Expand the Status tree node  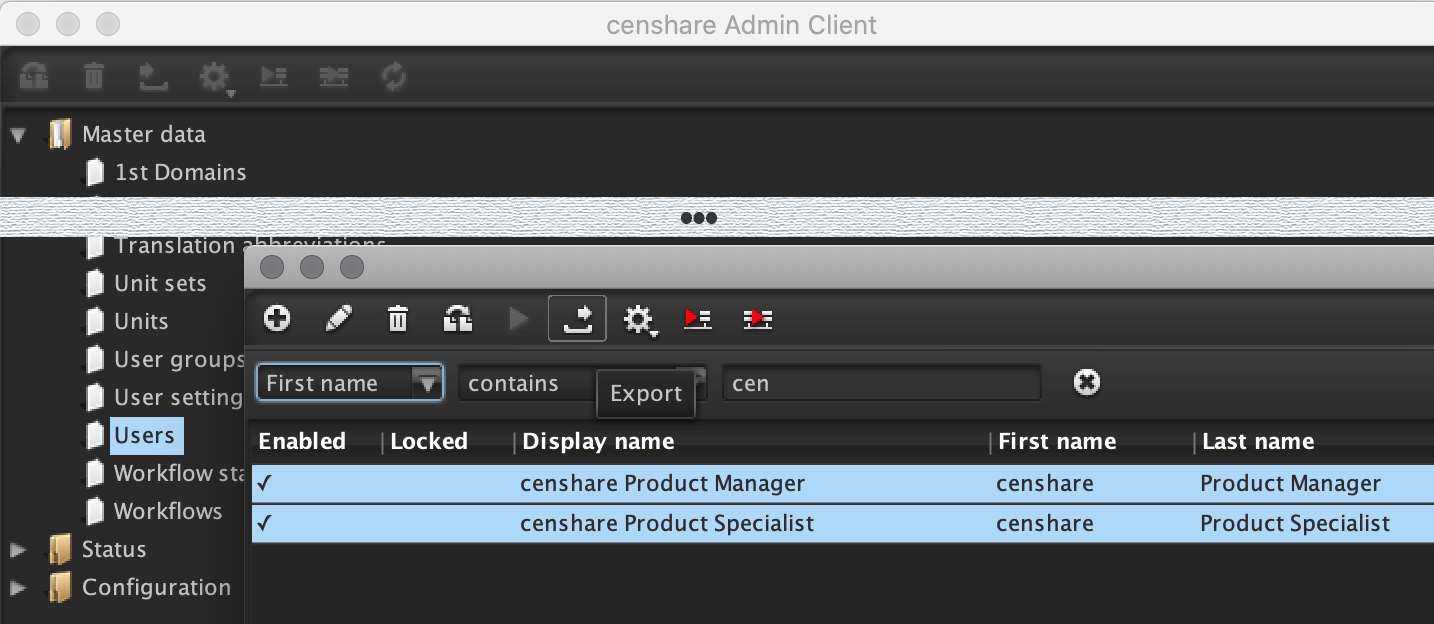[x=18, y=549]
